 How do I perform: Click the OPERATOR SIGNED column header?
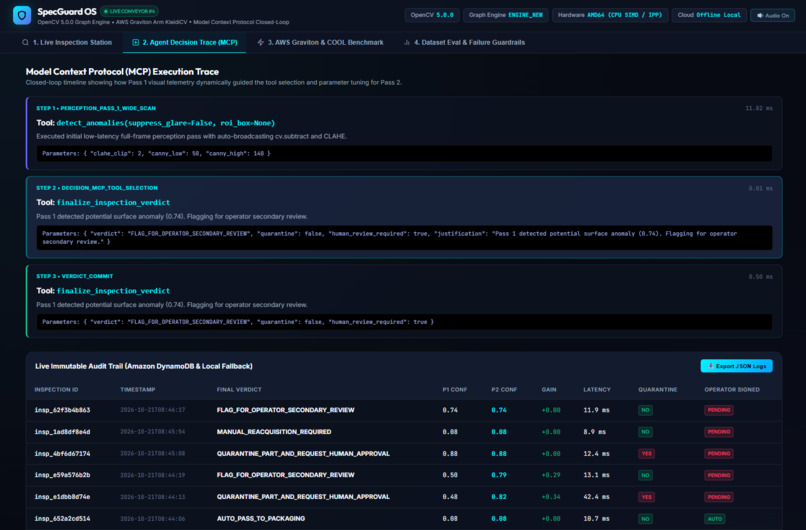click(x=732, y=390)
